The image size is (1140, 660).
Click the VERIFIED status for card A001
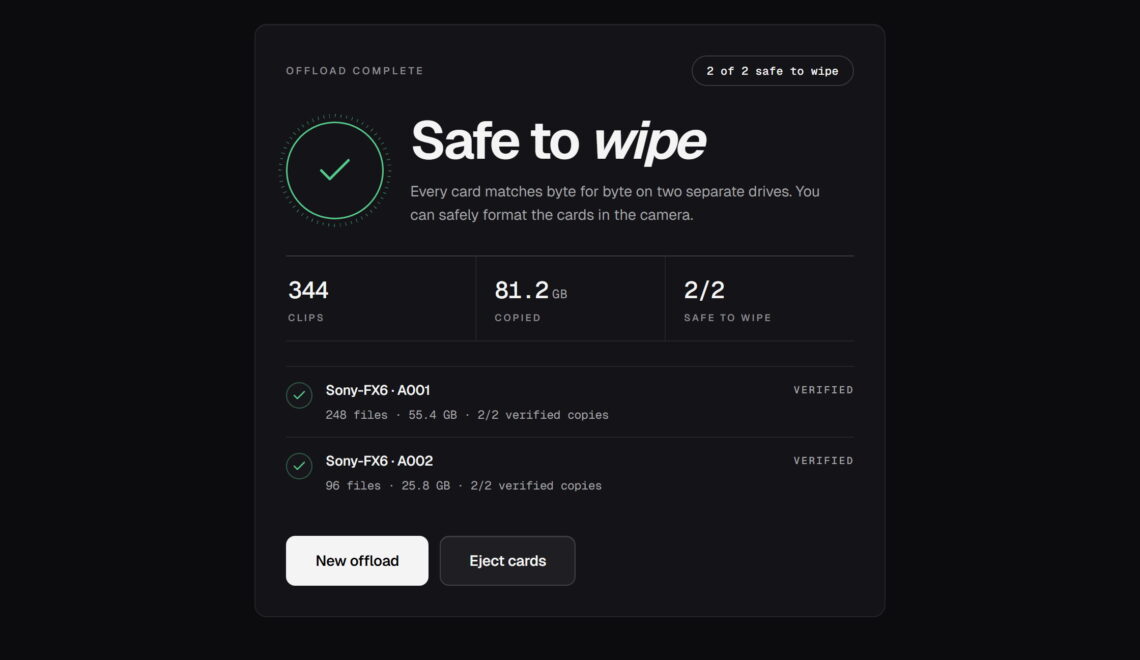tap(823, 390)
